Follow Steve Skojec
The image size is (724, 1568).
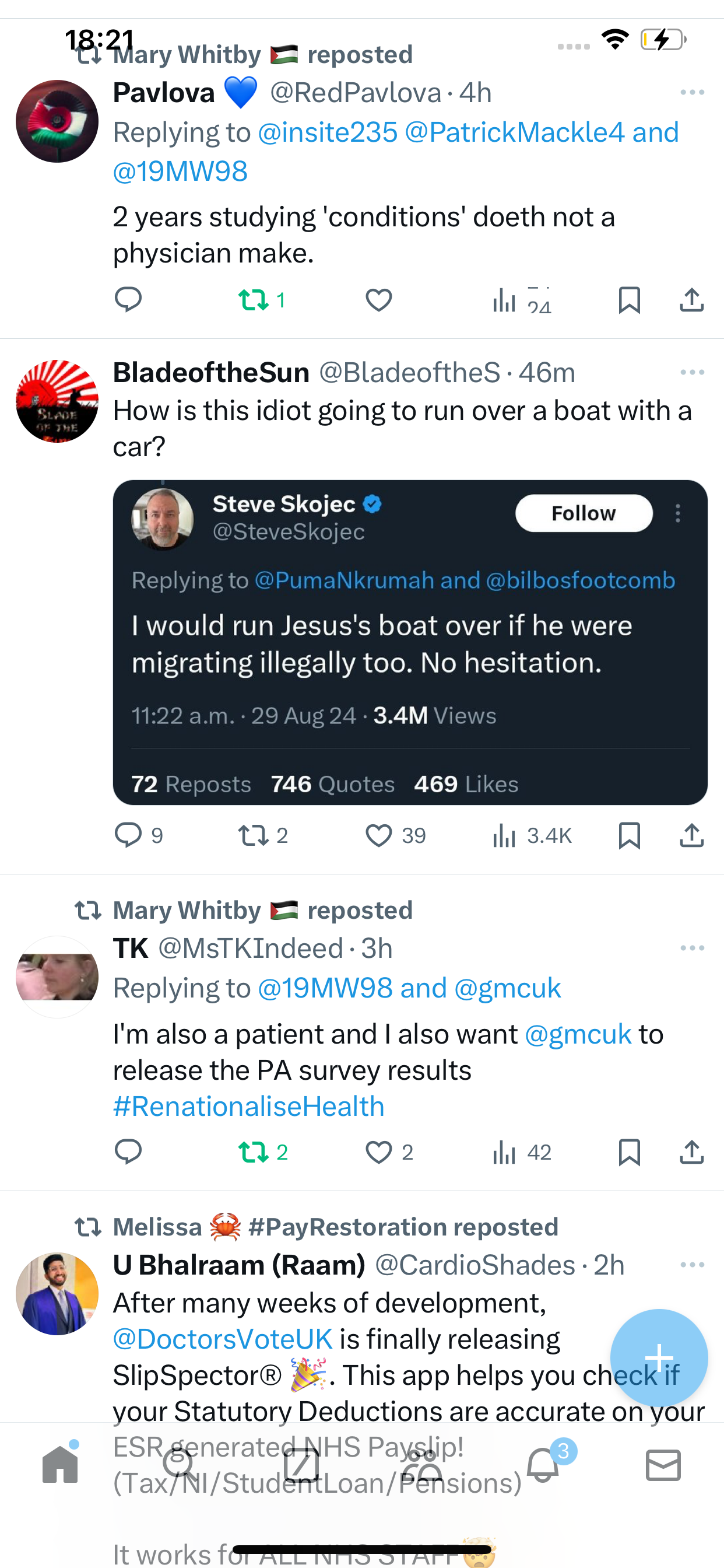pos(584,513)
